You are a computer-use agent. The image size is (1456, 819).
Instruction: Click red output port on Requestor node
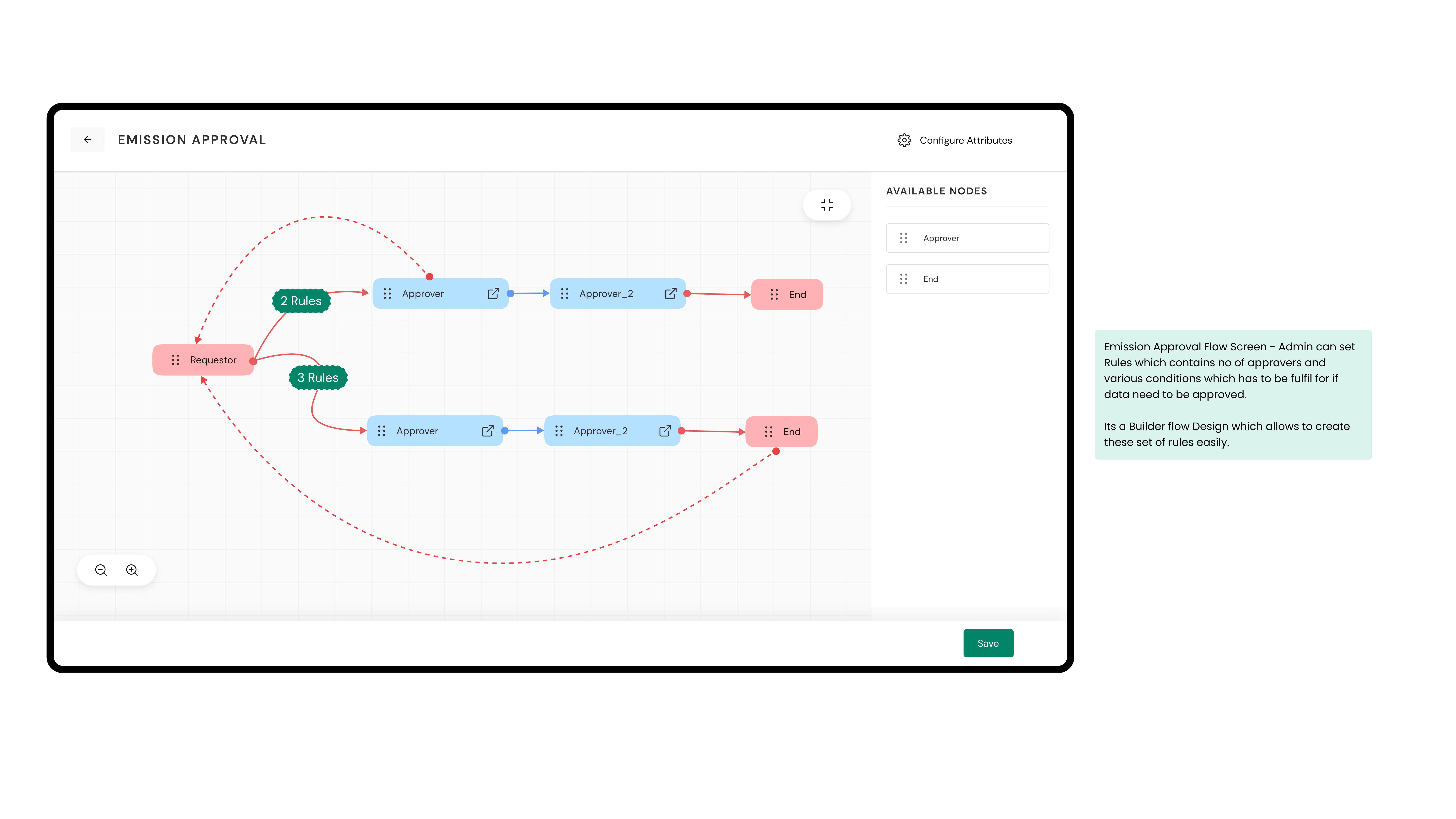pos(253,361)
